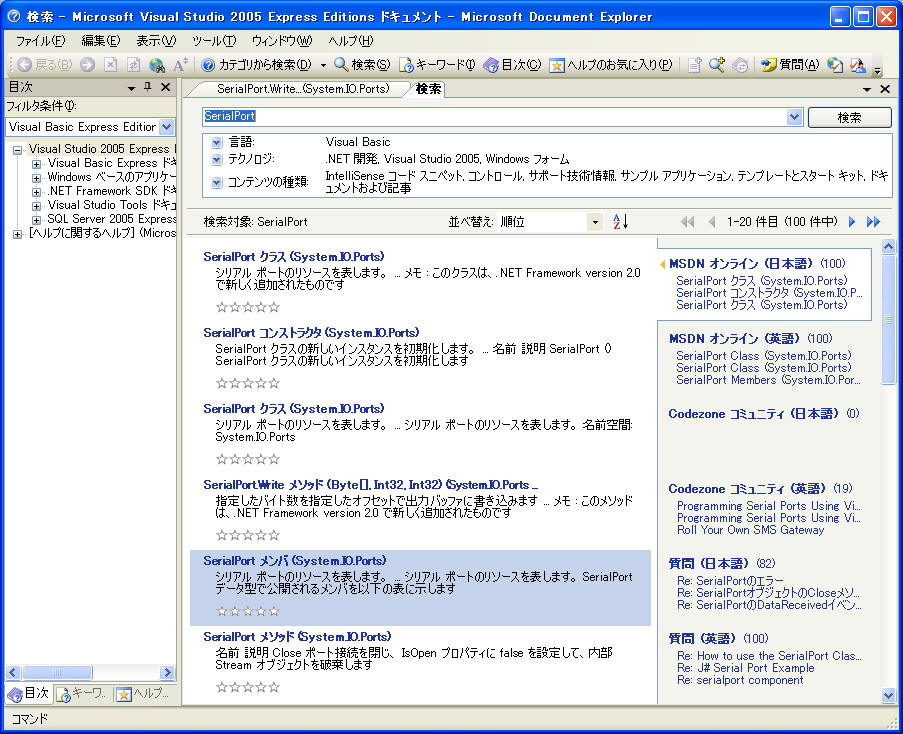Toggle the A-Z sort order icon
The width and height of the screenshot is (903, 734).
point(620,222)
